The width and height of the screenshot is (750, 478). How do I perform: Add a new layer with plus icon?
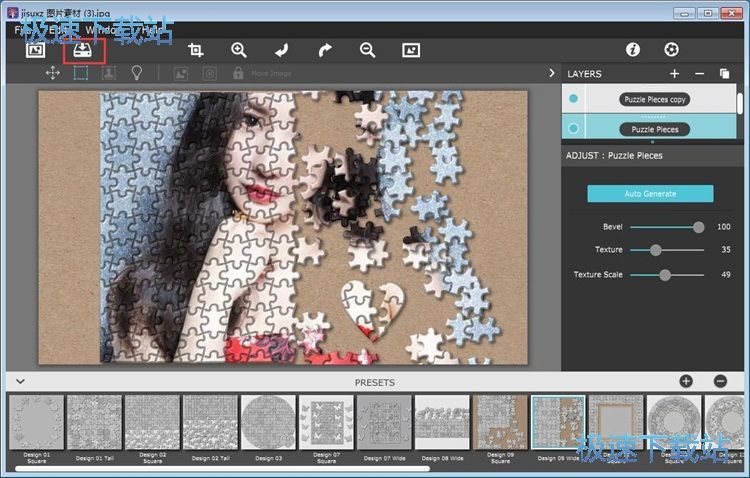click(x=675, y=74)
